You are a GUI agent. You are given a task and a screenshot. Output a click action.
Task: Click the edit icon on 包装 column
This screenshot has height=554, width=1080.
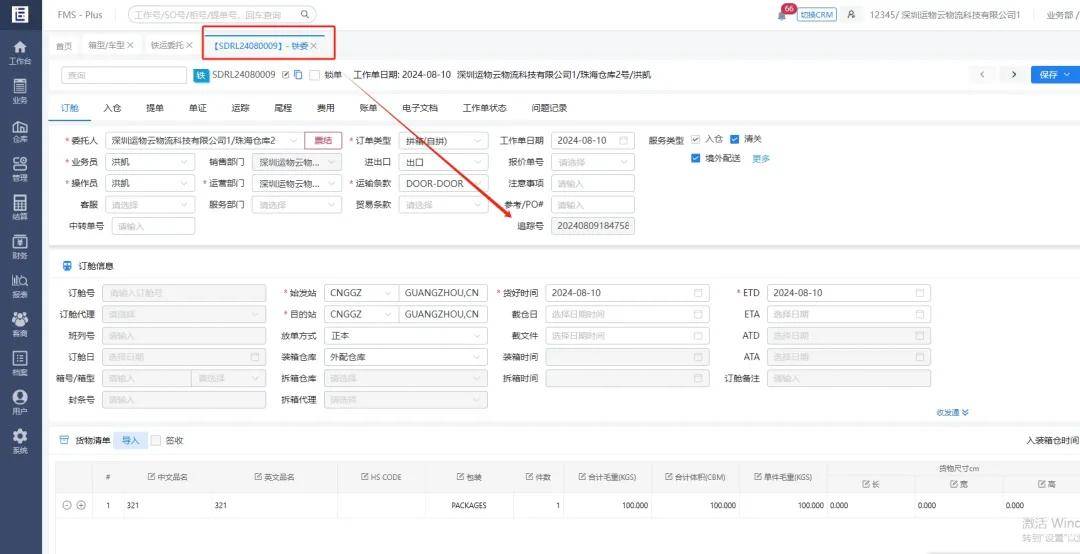(x=460, y=477)
